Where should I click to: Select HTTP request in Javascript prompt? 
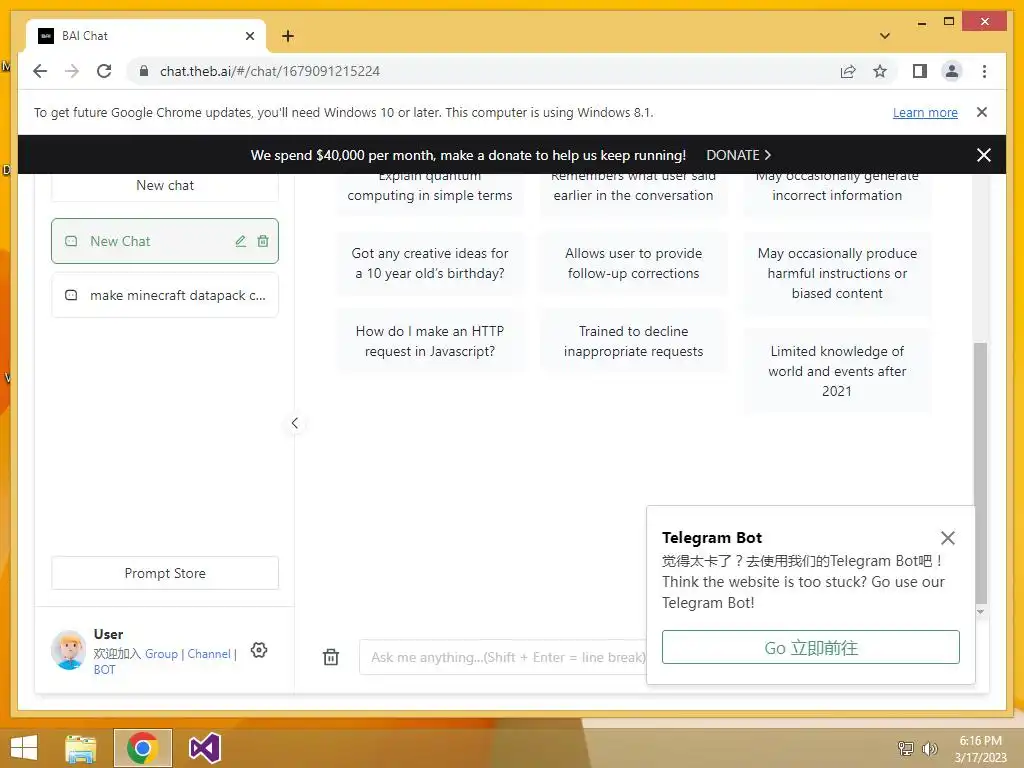tap(430, 341)
